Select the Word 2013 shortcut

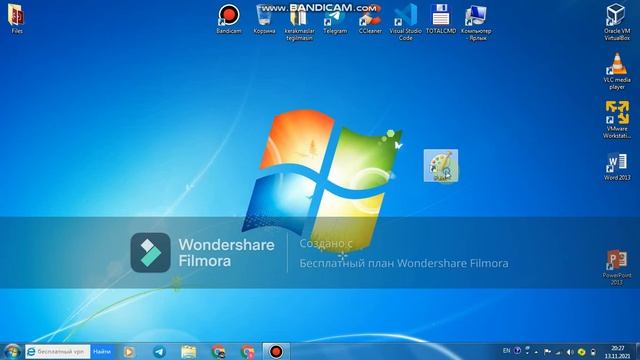(x=617, y=167)
